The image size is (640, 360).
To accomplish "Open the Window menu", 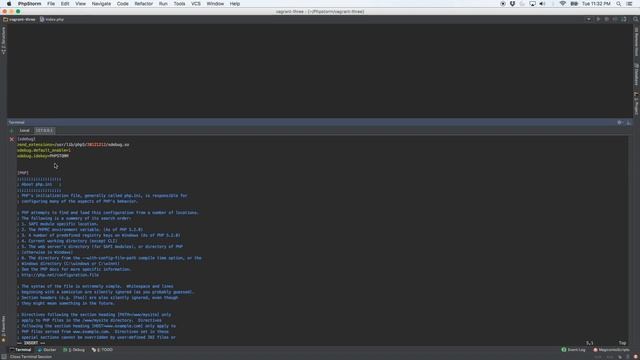I will (215, 4).
